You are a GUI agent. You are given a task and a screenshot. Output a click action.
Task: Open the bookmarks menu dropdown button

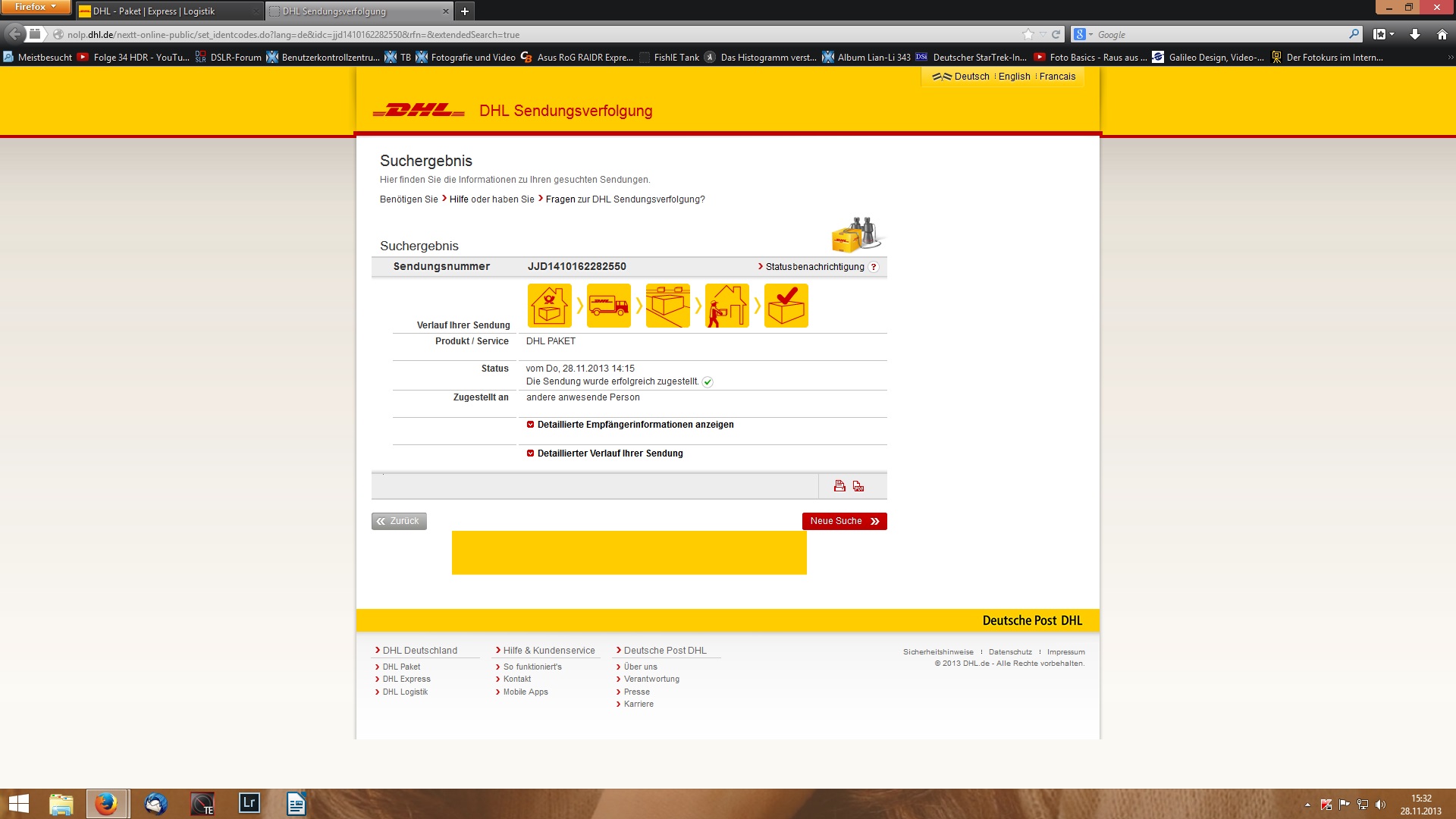coord(1384,34)
